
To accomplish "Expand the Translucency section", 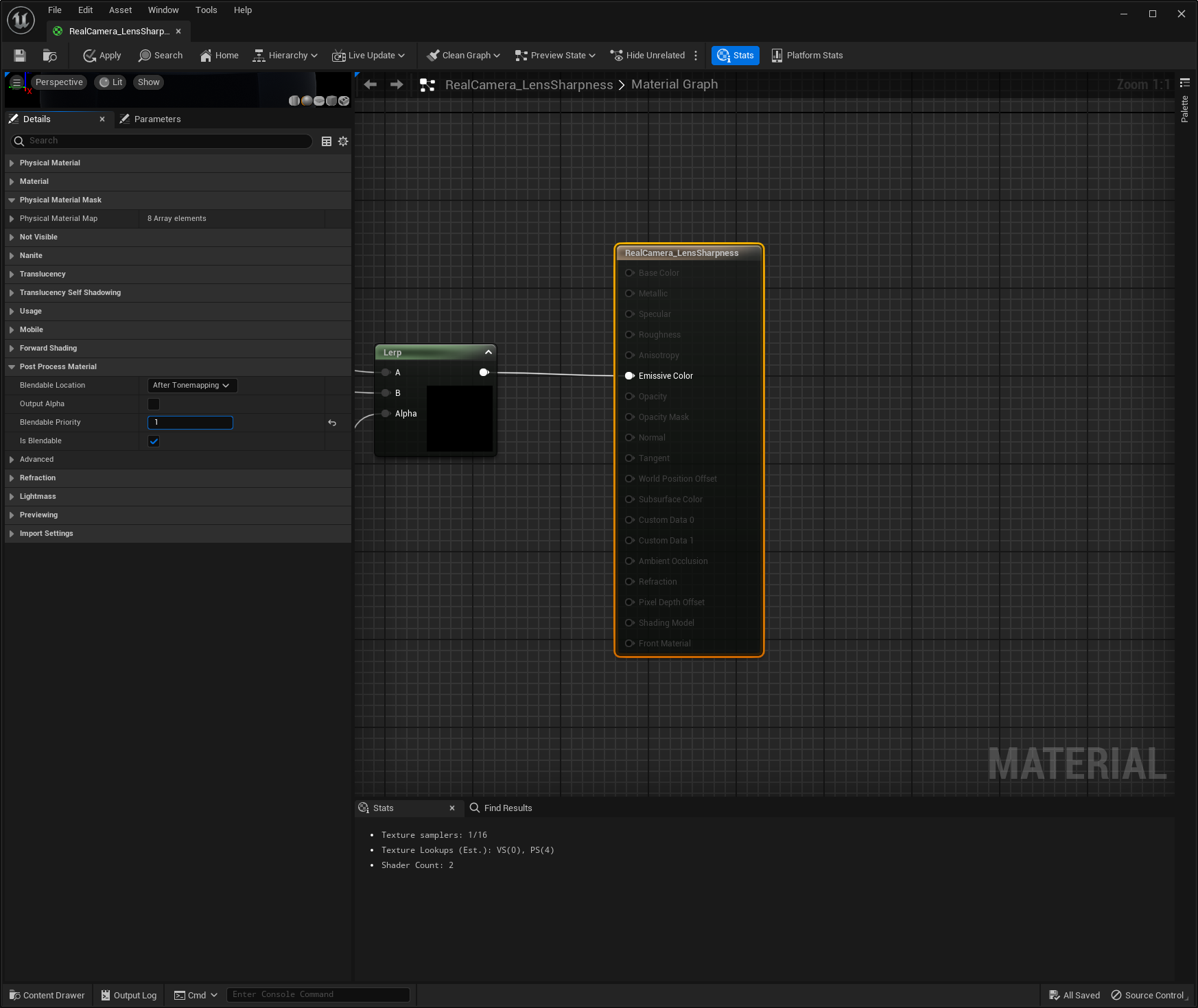I will click(12, 274).
